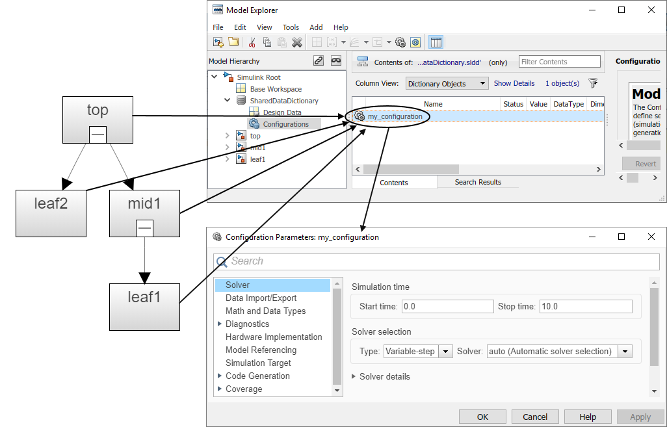
Task: Click the Contents of pane icon
Action: (362, 62)
